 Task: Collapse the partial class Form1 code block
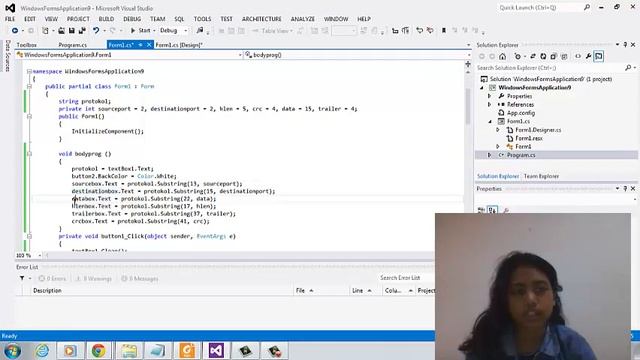(29, 86)
